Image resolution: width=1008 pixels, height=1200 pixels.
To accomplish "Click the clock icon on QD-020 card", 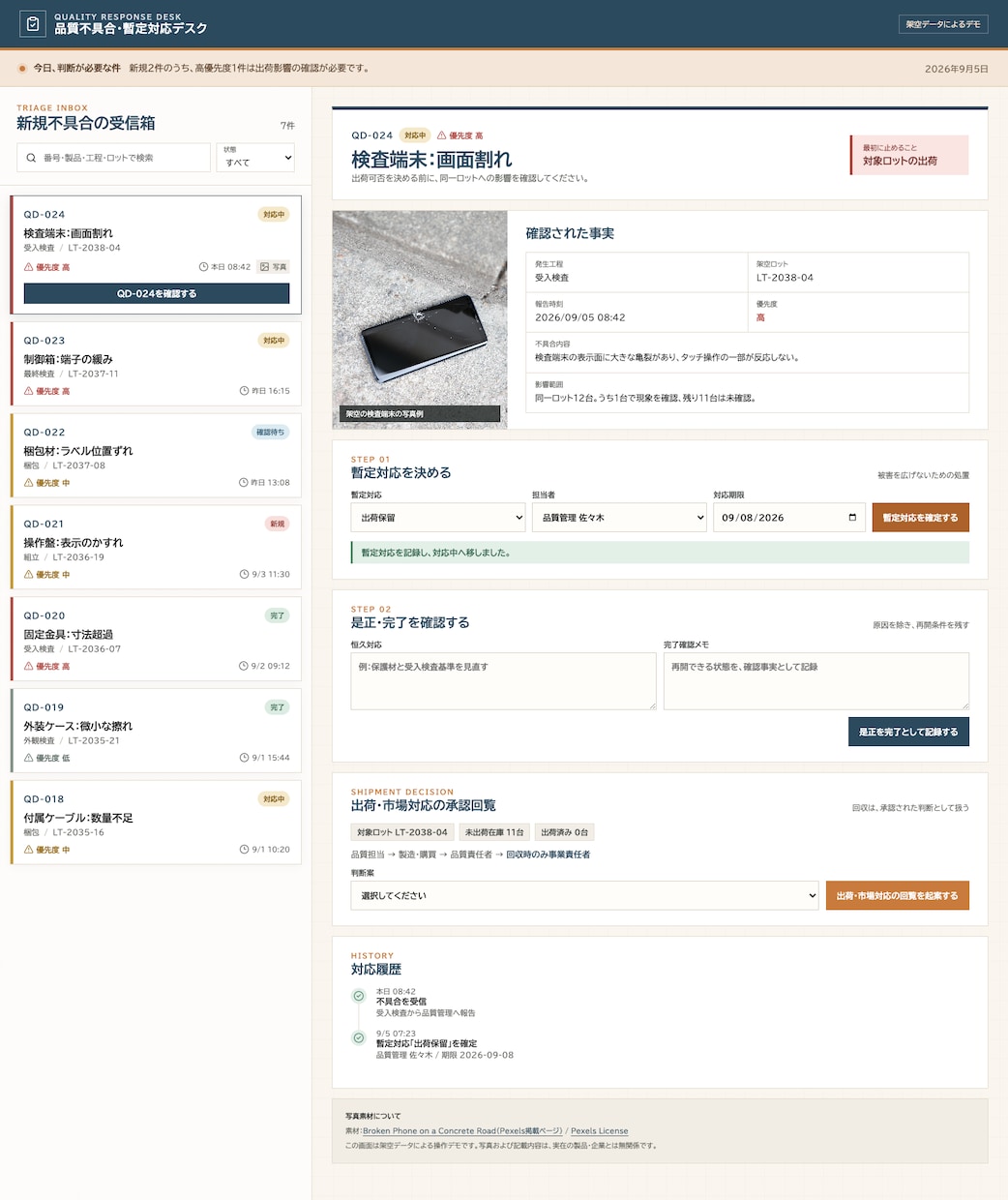I will 244,667.
